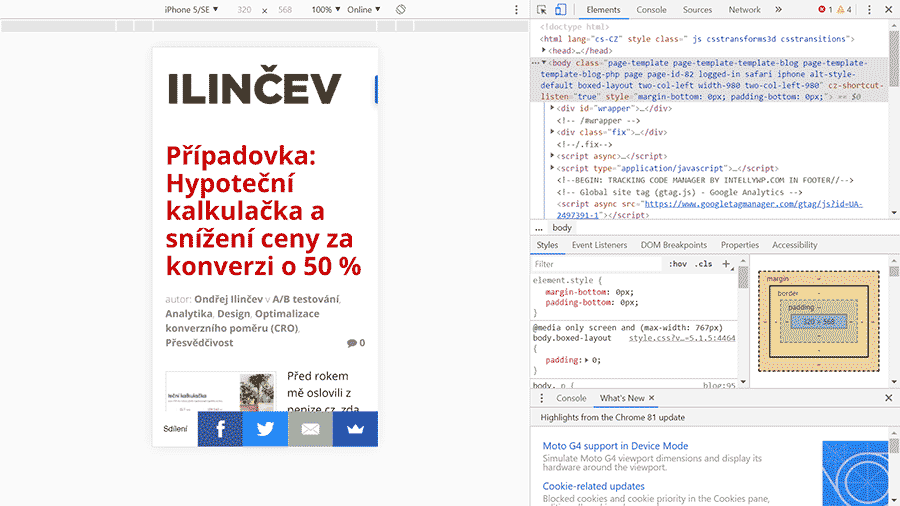Open Cookie-related updates link
Screen dimensions: 900x506
pyautogui.click(x=593, y=486)
